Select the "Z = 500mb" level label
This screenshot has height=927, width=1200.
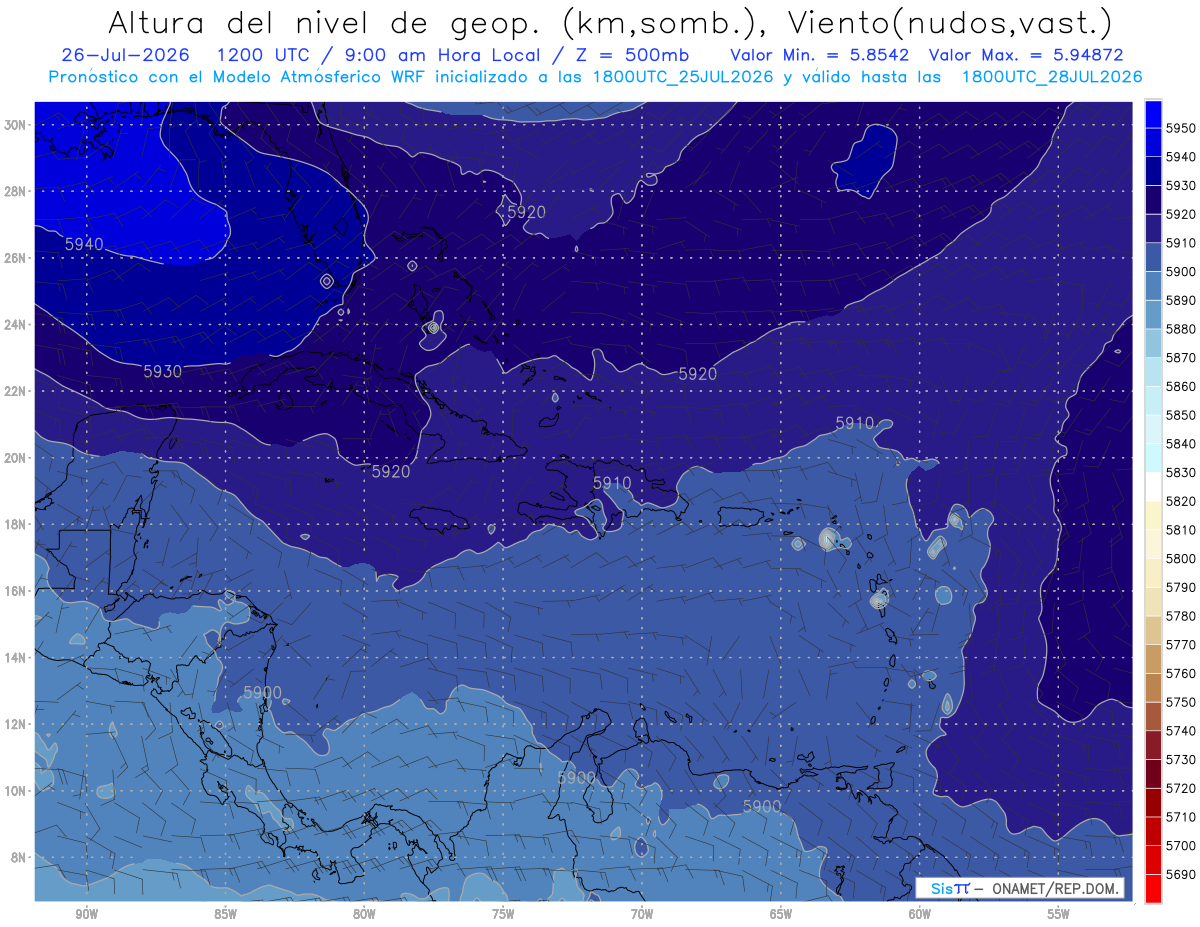pos(632,55)
